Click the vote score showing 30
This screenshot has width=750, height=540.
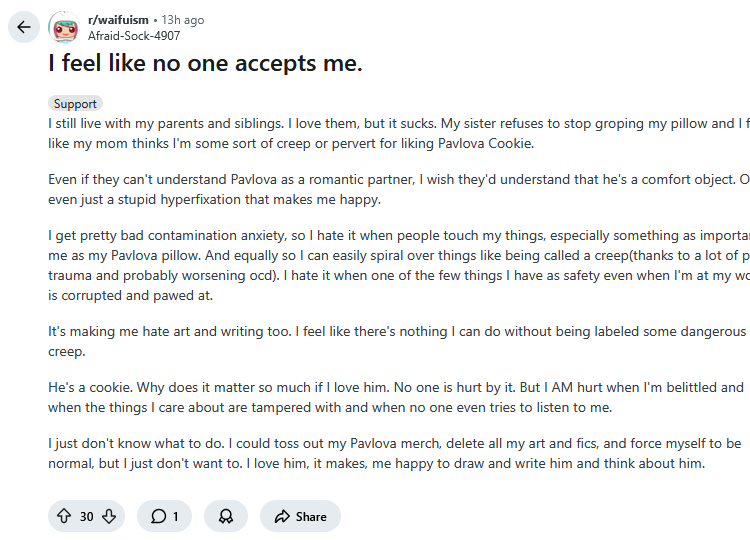pos(87,516)
